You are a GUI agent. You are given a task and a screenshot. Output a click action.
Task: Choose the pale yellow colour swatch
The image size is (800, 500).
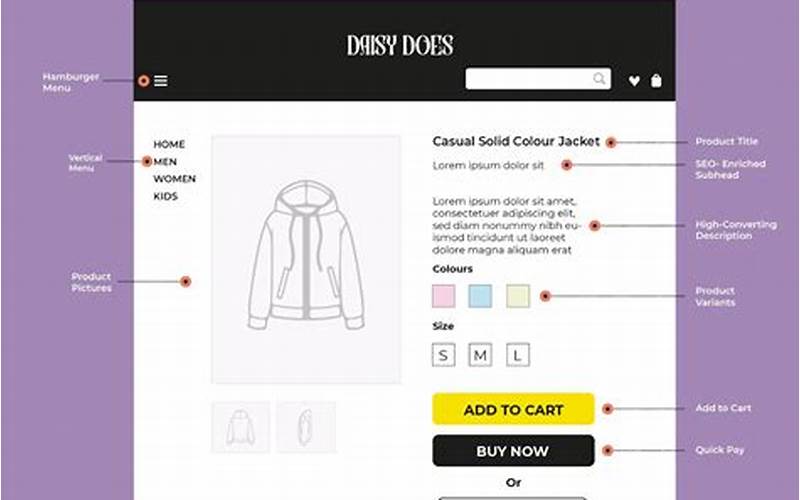[x=518, y=296]
